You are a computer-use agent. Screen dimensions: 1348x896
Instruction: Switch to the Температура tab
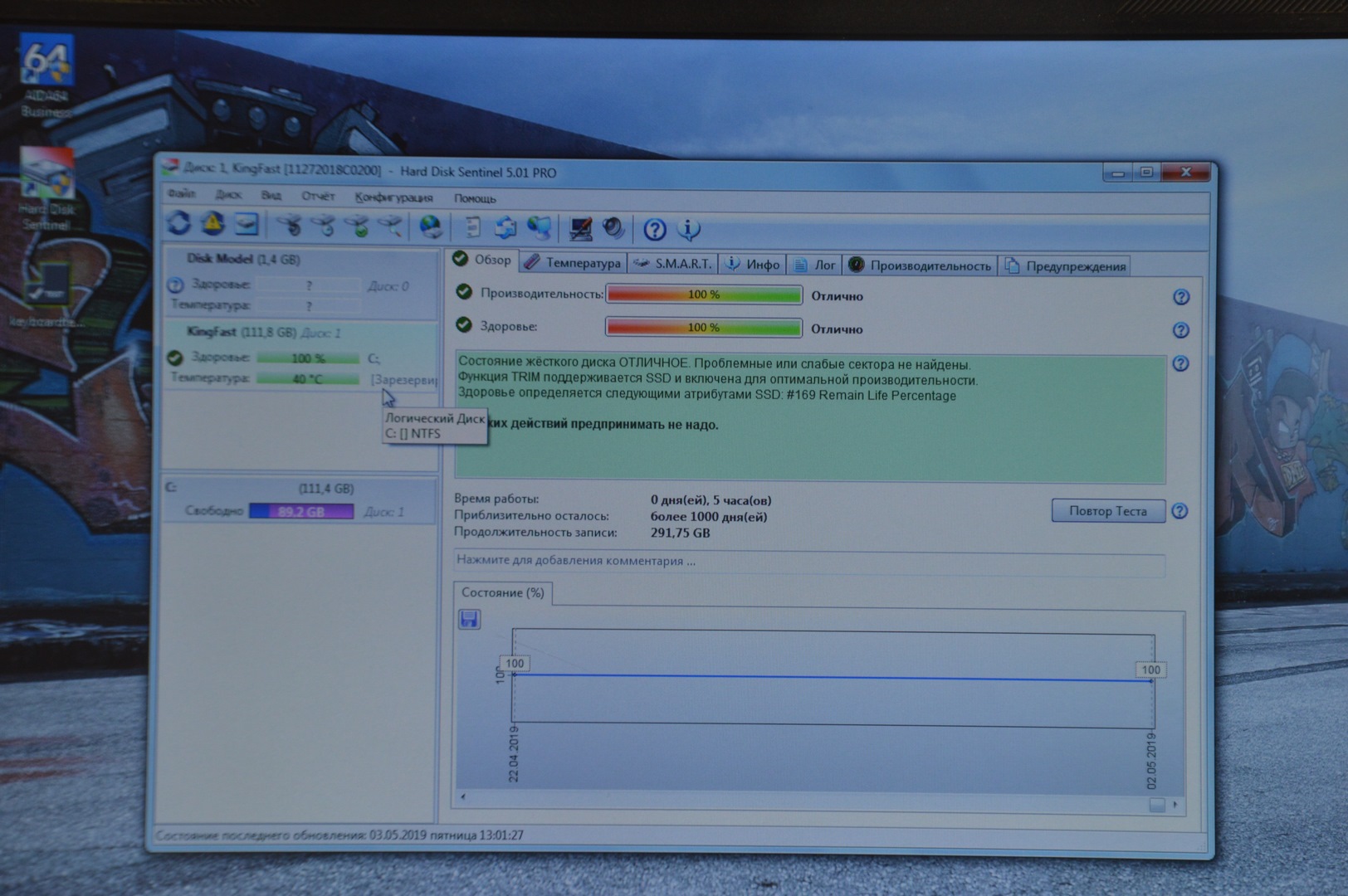click(573, 263)
